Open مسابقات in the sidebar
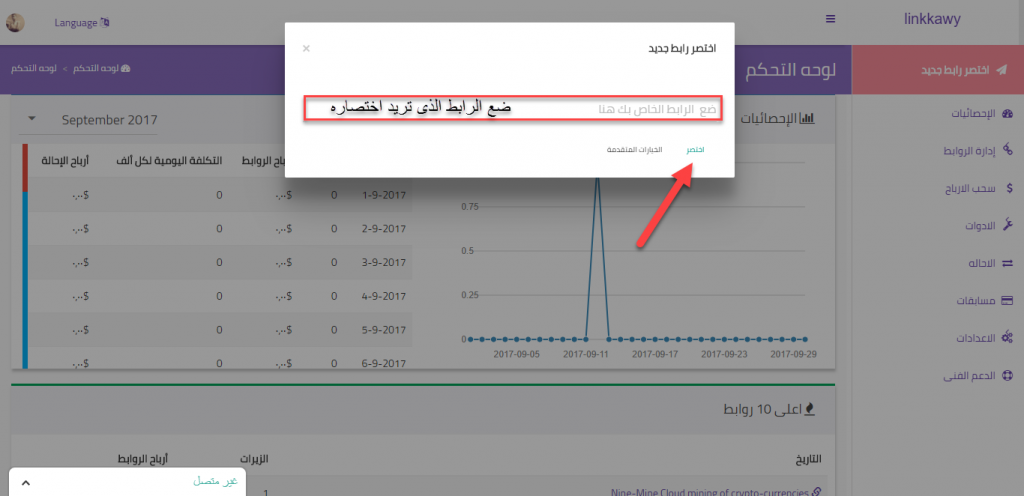The width and height of the screenshot is (1024, 496). click(x=976, y=301)
